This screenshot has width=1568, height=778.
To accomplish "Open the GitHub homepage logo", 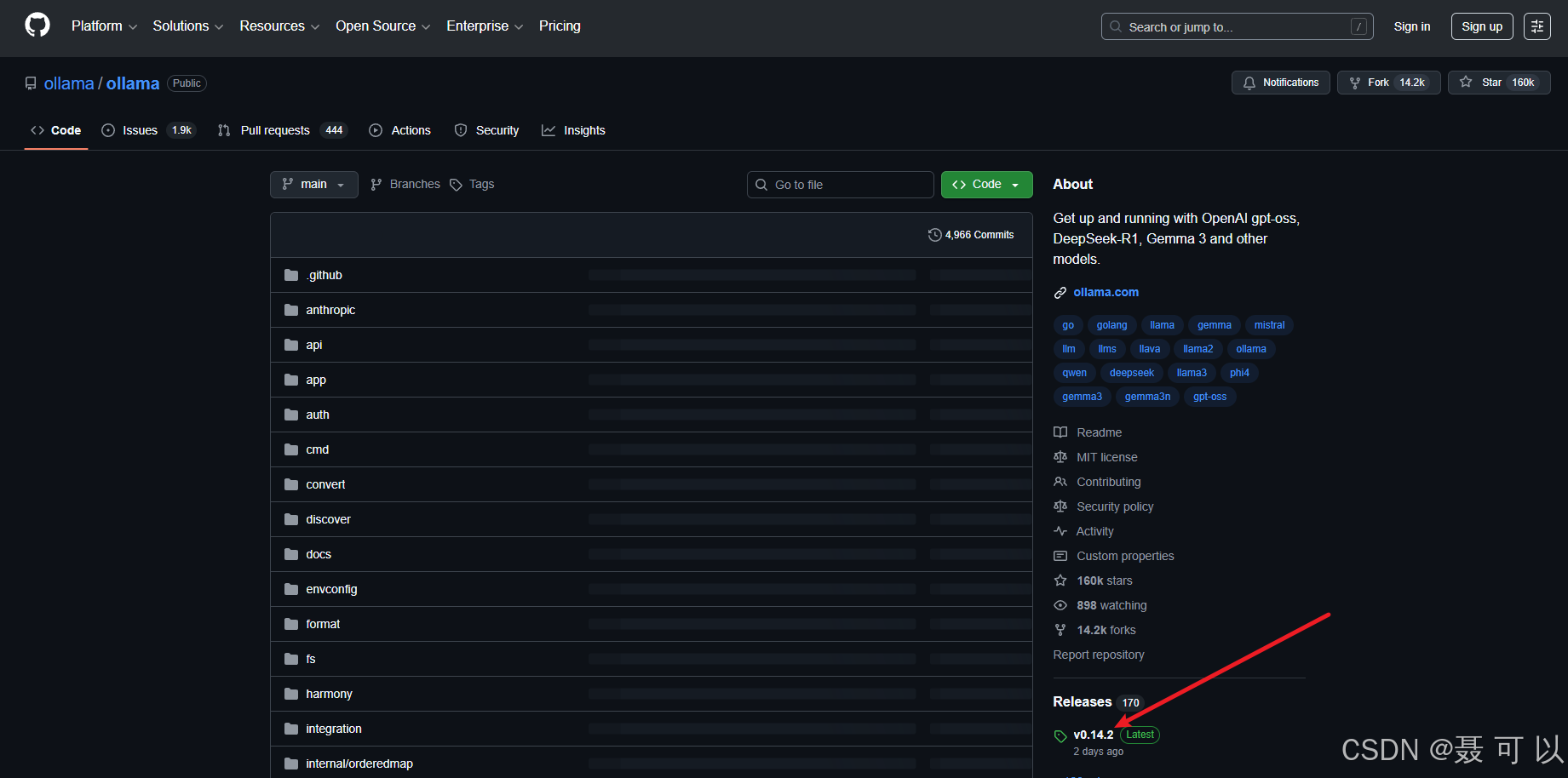I will pyautogui.click(x=37, y=26).
